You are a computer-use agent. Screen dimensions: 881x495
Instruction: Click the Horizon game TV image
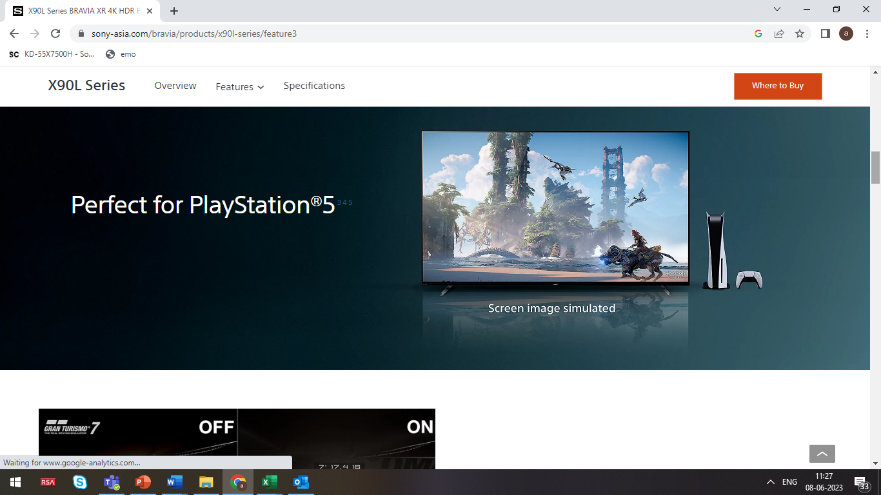click(x=555, y=208)
